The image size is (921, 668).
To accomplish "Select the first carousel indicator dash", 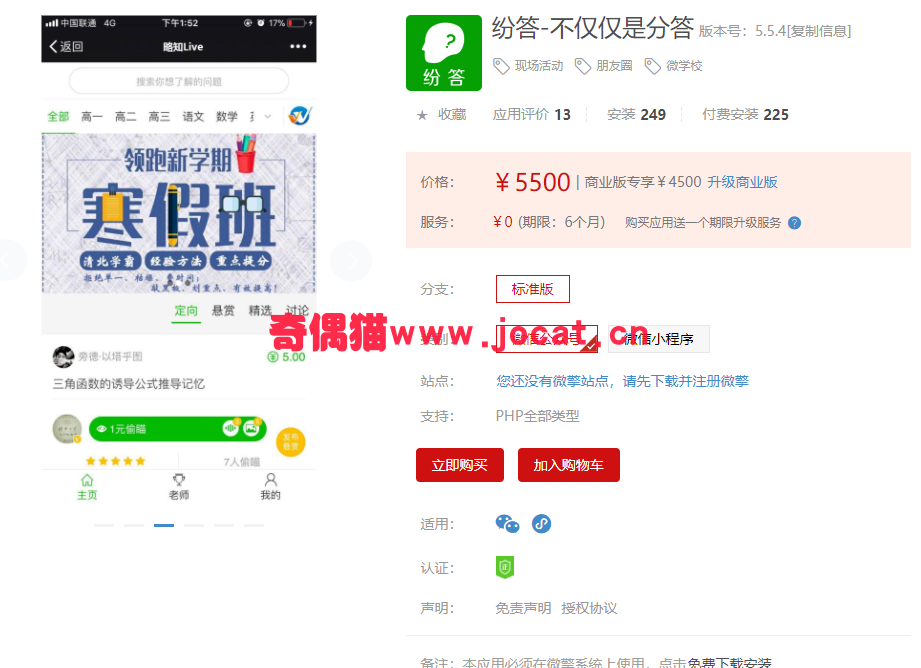I will tap(104, 525).
